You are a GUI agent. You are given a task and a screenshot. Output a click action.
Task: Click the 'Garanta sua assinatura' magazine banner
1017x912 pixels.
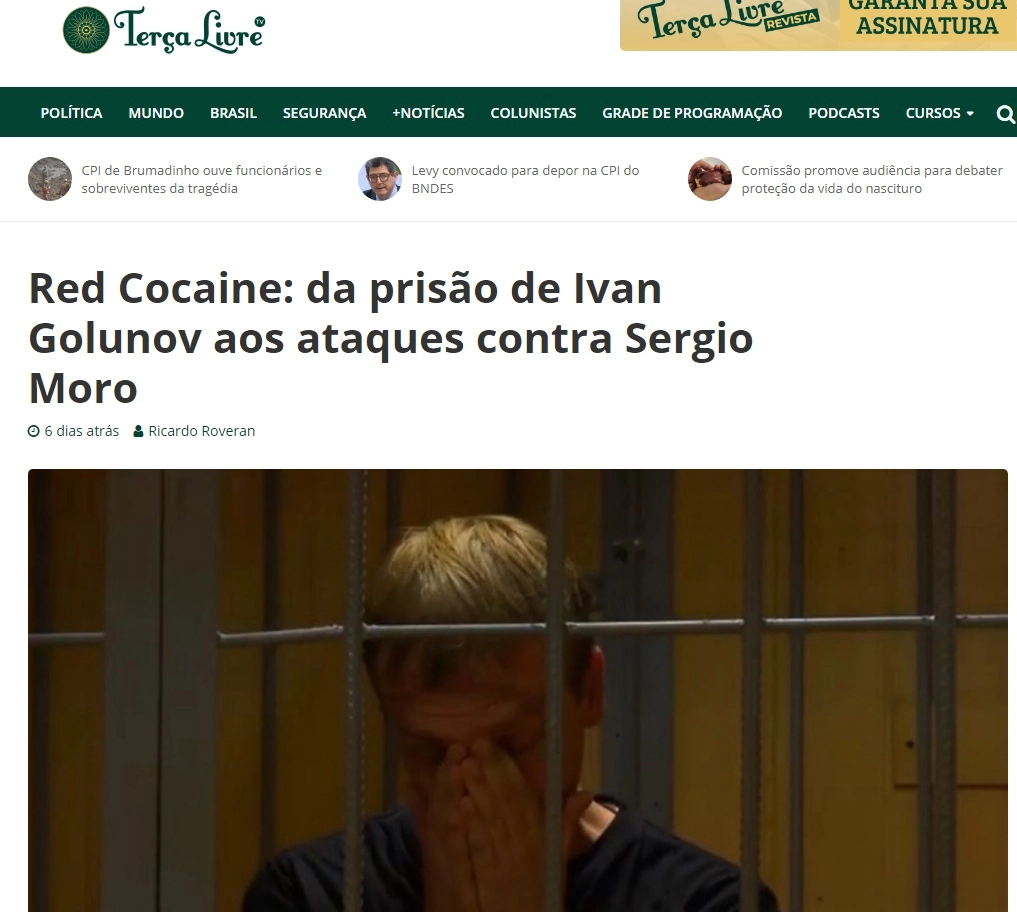click(x=819, y=25)
